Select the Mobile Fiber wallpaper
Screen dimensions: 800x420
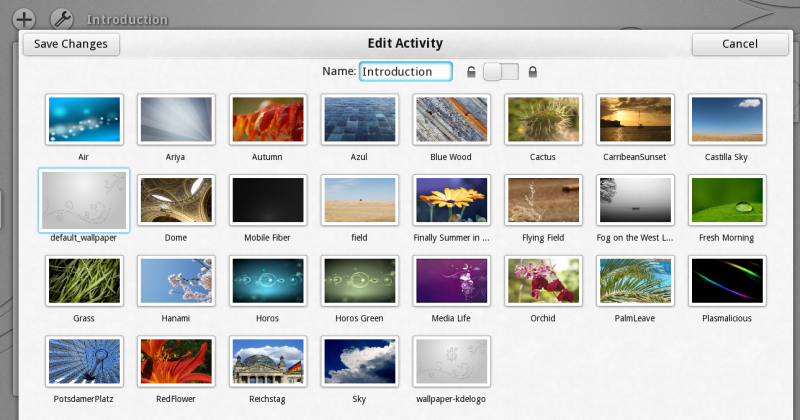(268, 200)
